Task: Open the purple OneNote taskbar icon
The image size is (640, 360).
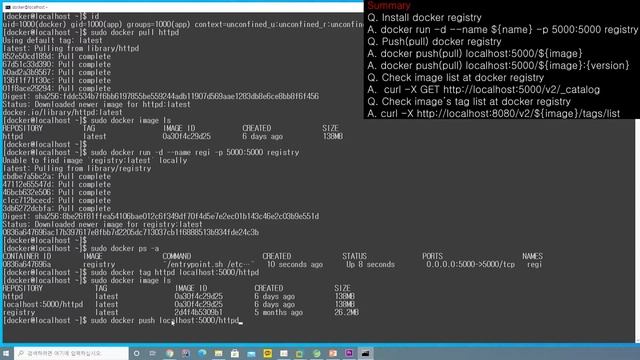Action: click(349, 353)
